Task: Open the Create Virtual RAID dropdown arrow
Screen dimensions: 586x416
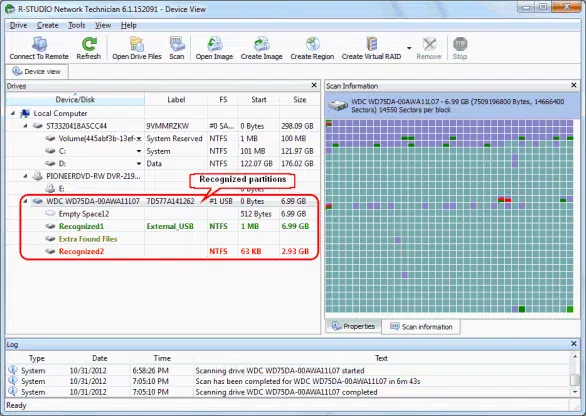Action: (x=409, y=48)
